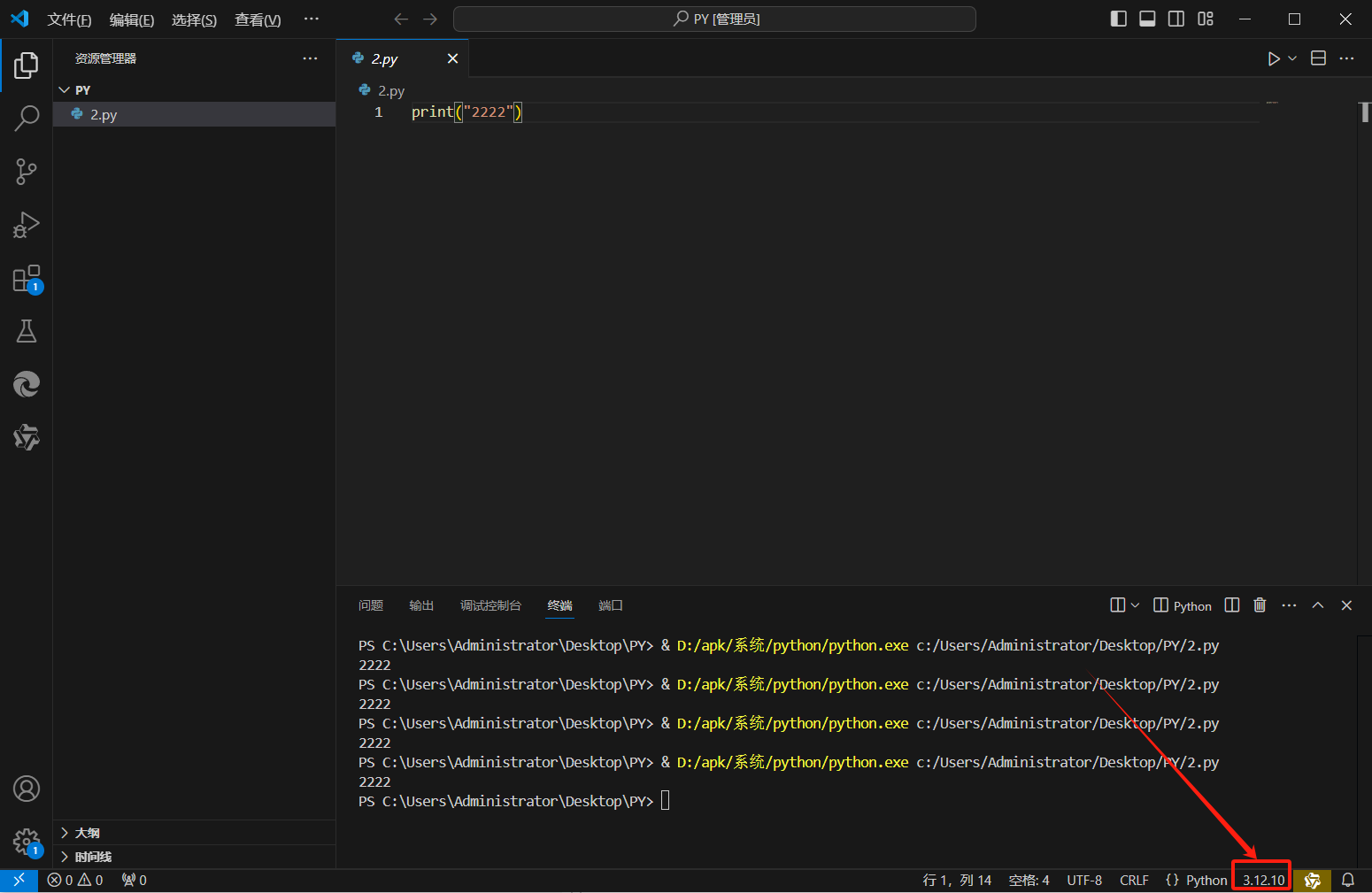
Task: Toggle the primary side bar
Action: point(1119,19)
